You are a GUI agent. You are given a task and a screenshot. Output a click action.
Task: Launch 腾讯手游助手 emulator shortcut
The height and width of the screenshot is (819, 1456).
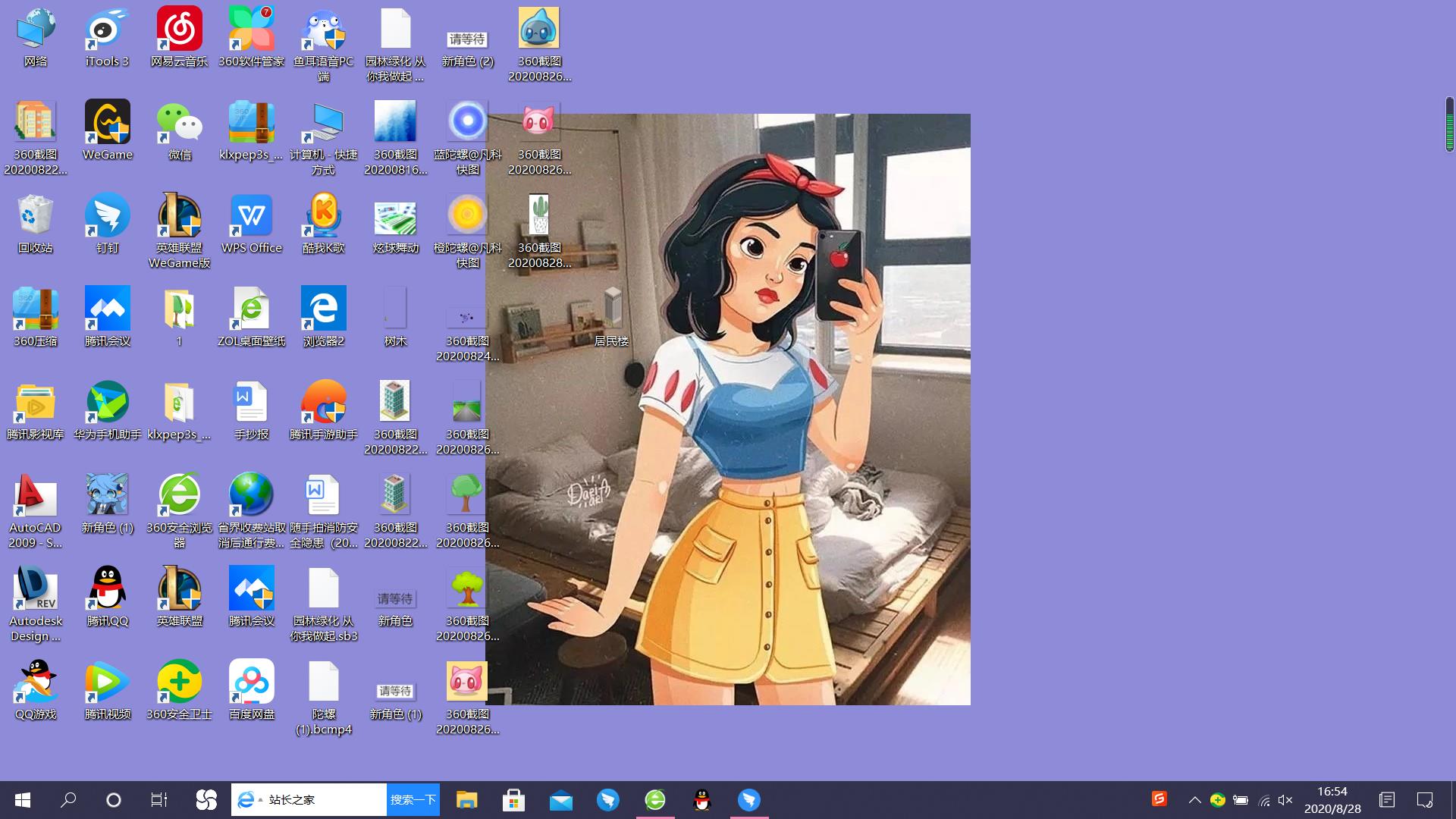(324, 411)
